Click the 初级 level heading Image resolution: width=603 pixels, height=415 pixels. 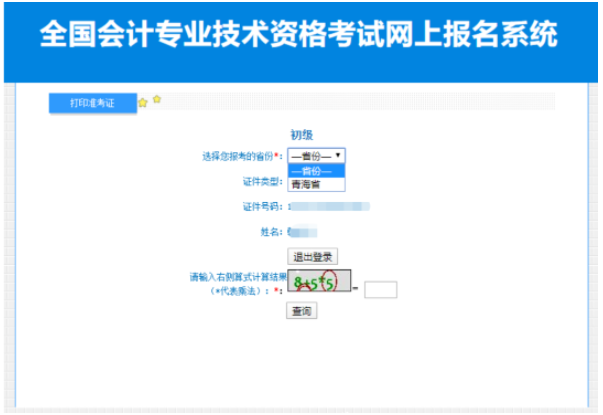point(302,135)
